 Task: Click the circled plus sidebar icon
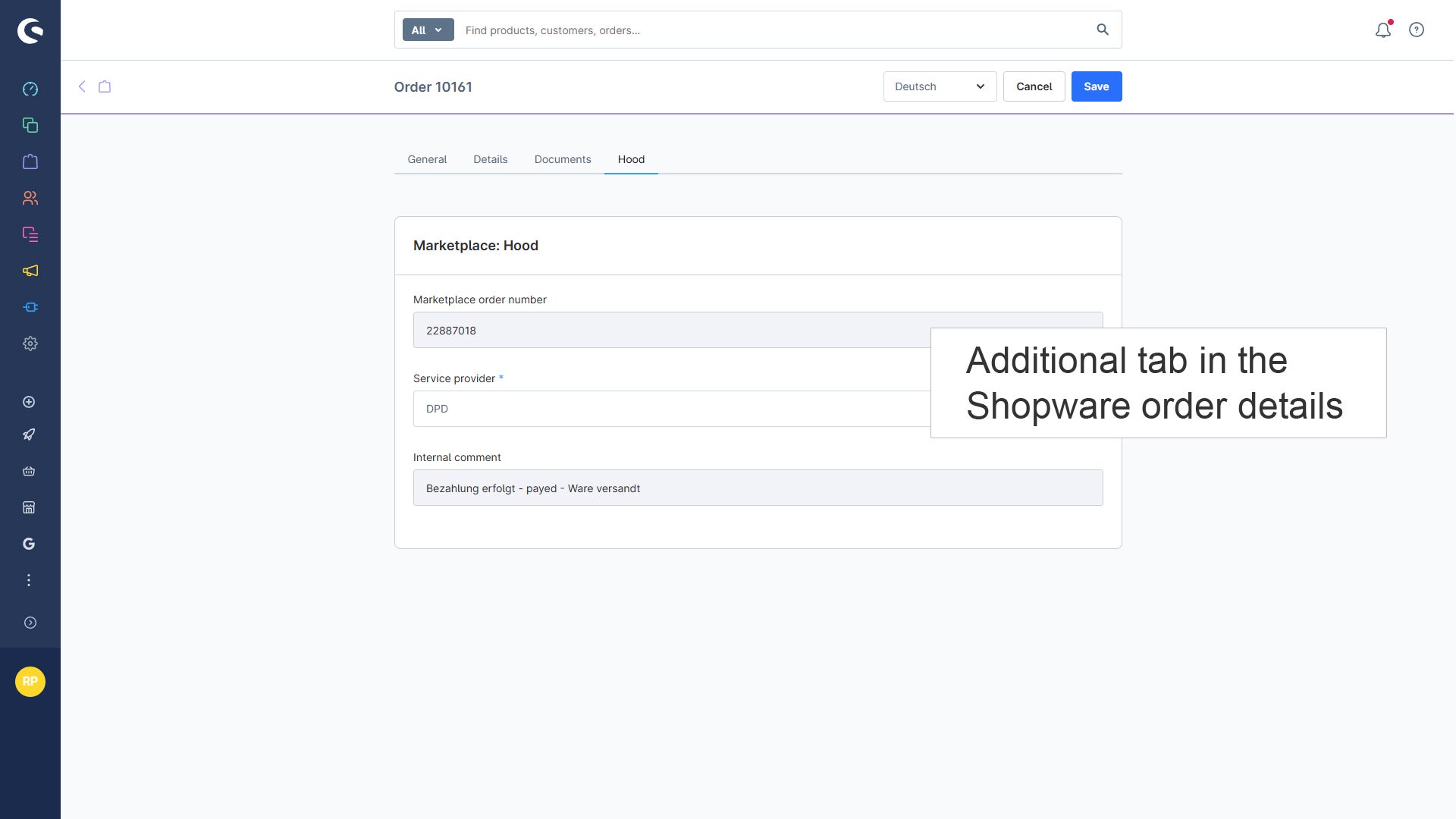[29, 402]
